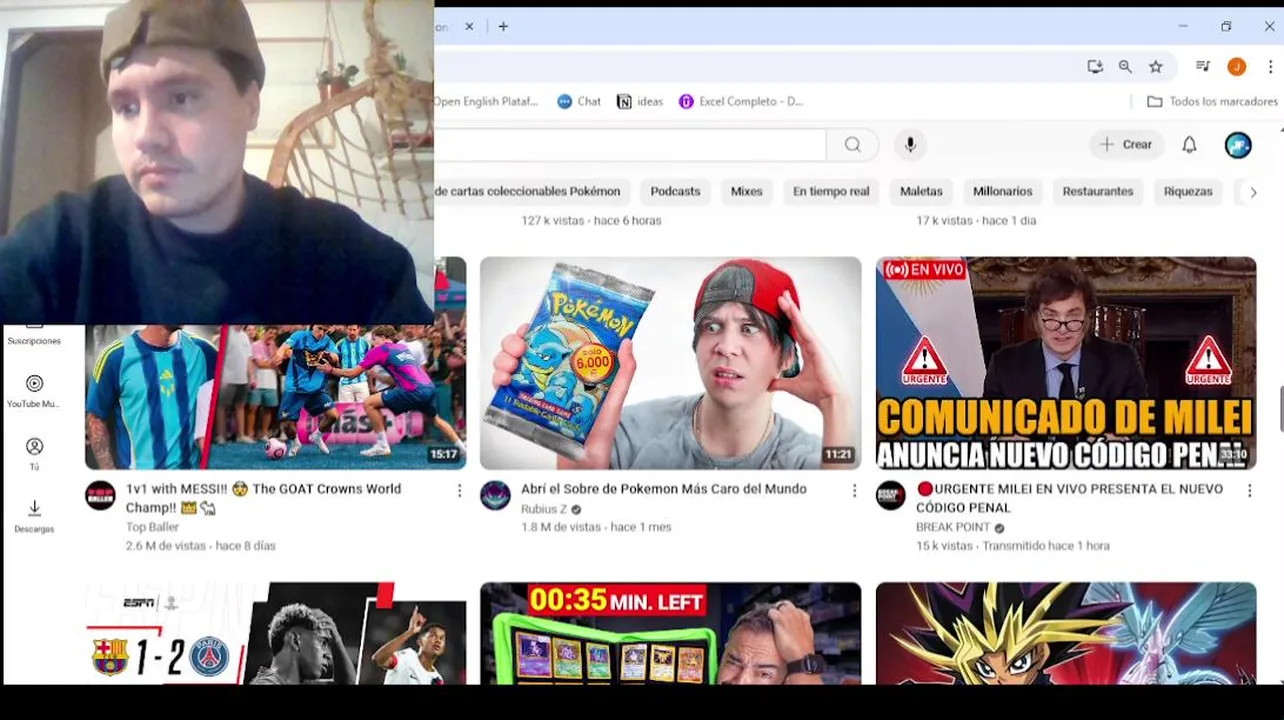Image resolution: width=1284 pixels, height=720 pixels.
Task: Show more filter chips with right arrow
Action: click(1253, 192)
